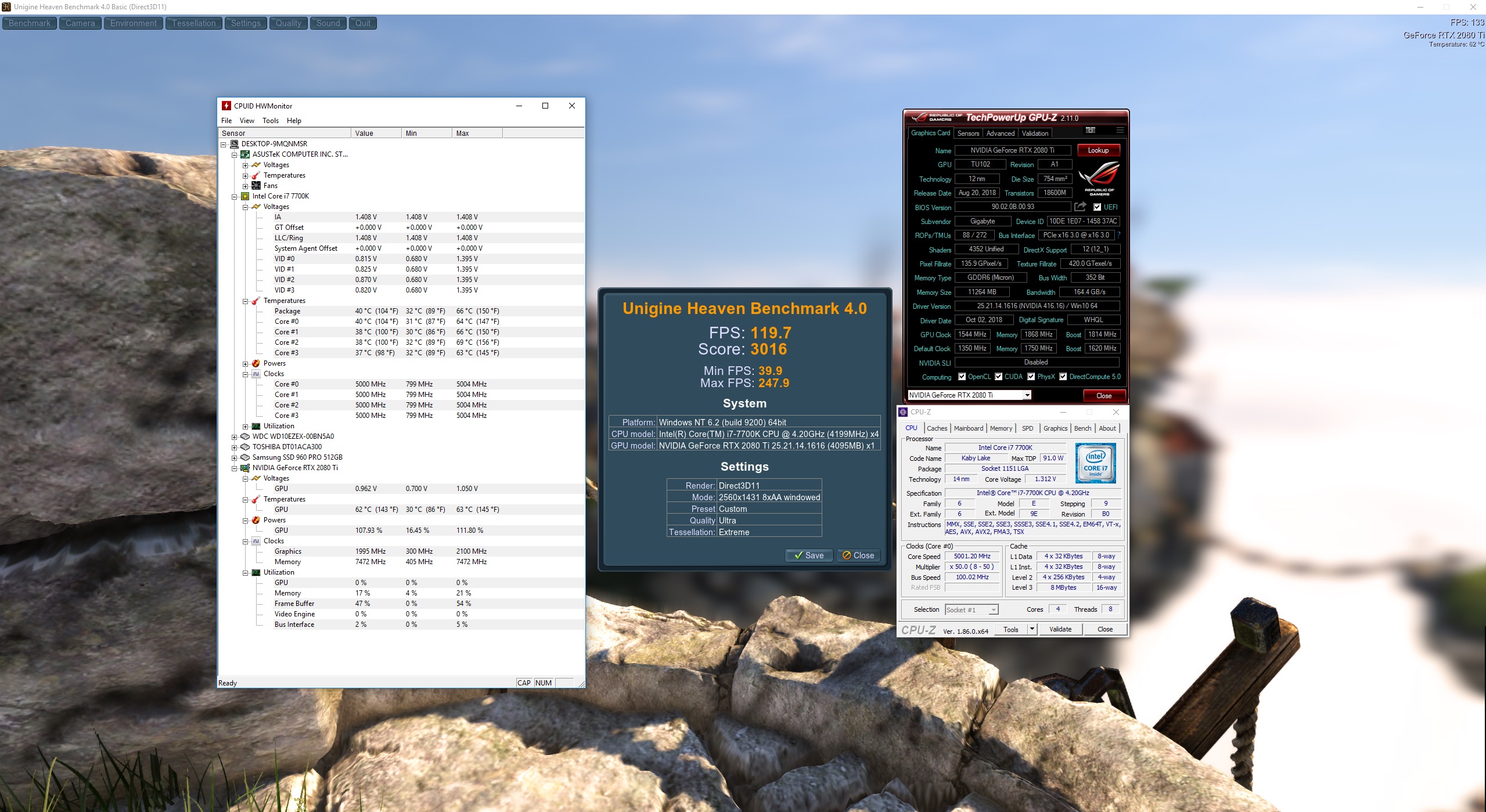
Task: Click the Bus Interface question mark icon
Action: (1118, 235)
